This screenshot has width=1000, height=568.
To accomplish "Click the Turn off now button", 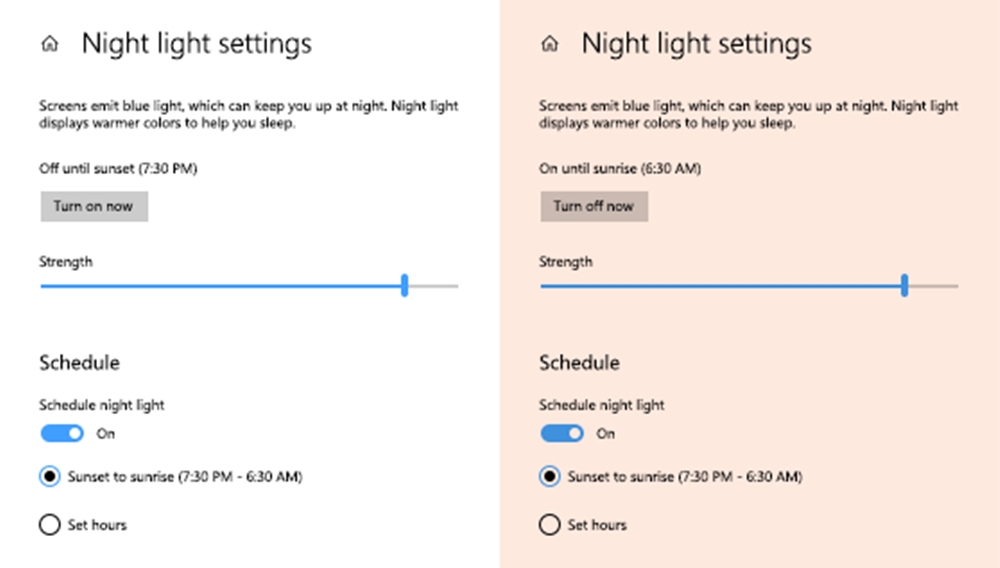I will 594,207.
